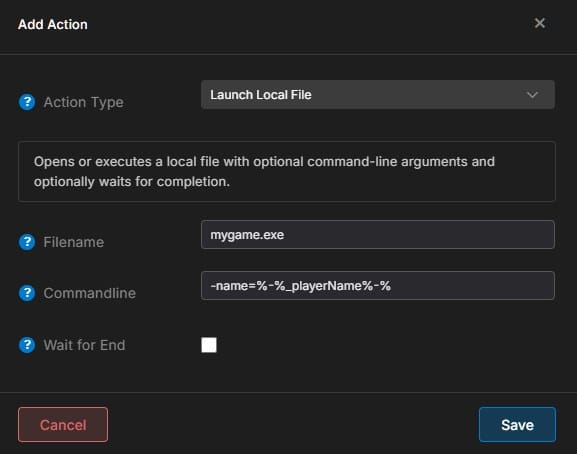This screenshot has width=577, height=454.
Task: Enable the Wait for End checkbox
Action: point(209,345)
